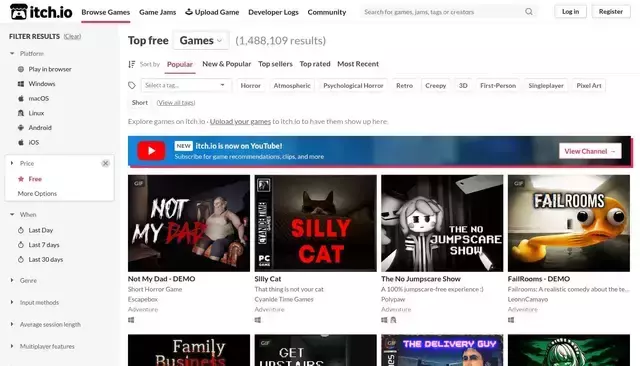Open Developer Logs nav item
Screen dimensions: 640x366
(273, 12)
